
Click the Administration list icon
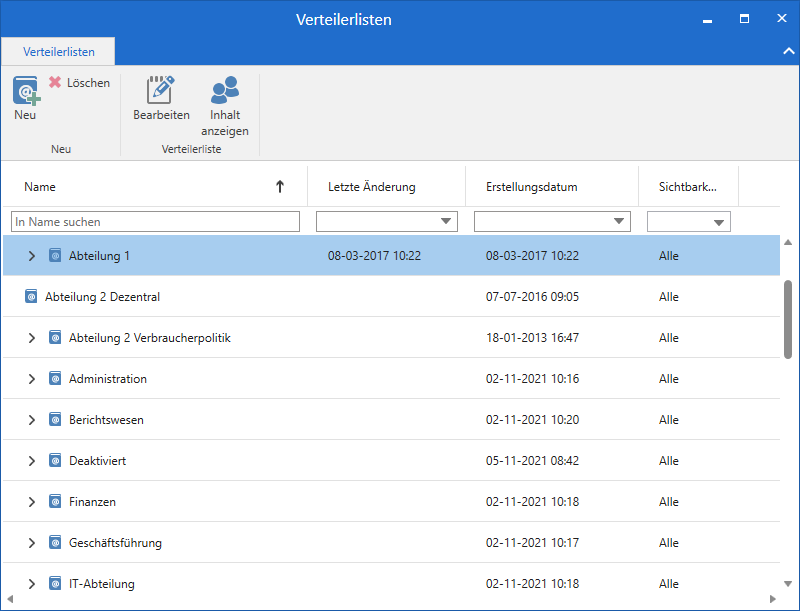[55, 378]
